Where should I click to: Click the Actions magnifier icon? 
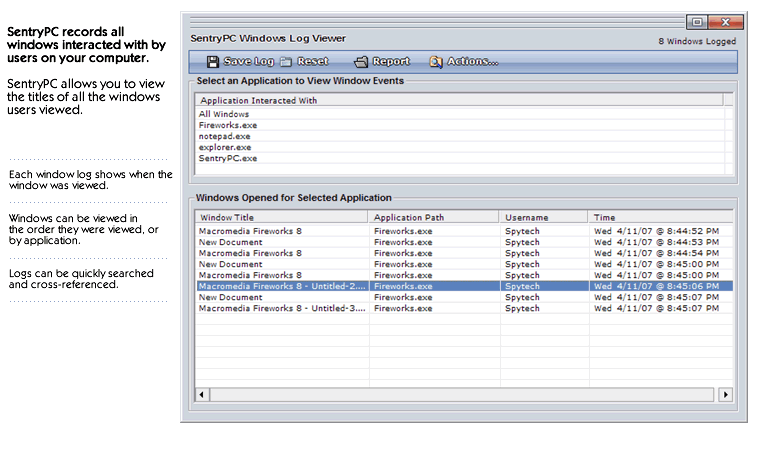436,62
